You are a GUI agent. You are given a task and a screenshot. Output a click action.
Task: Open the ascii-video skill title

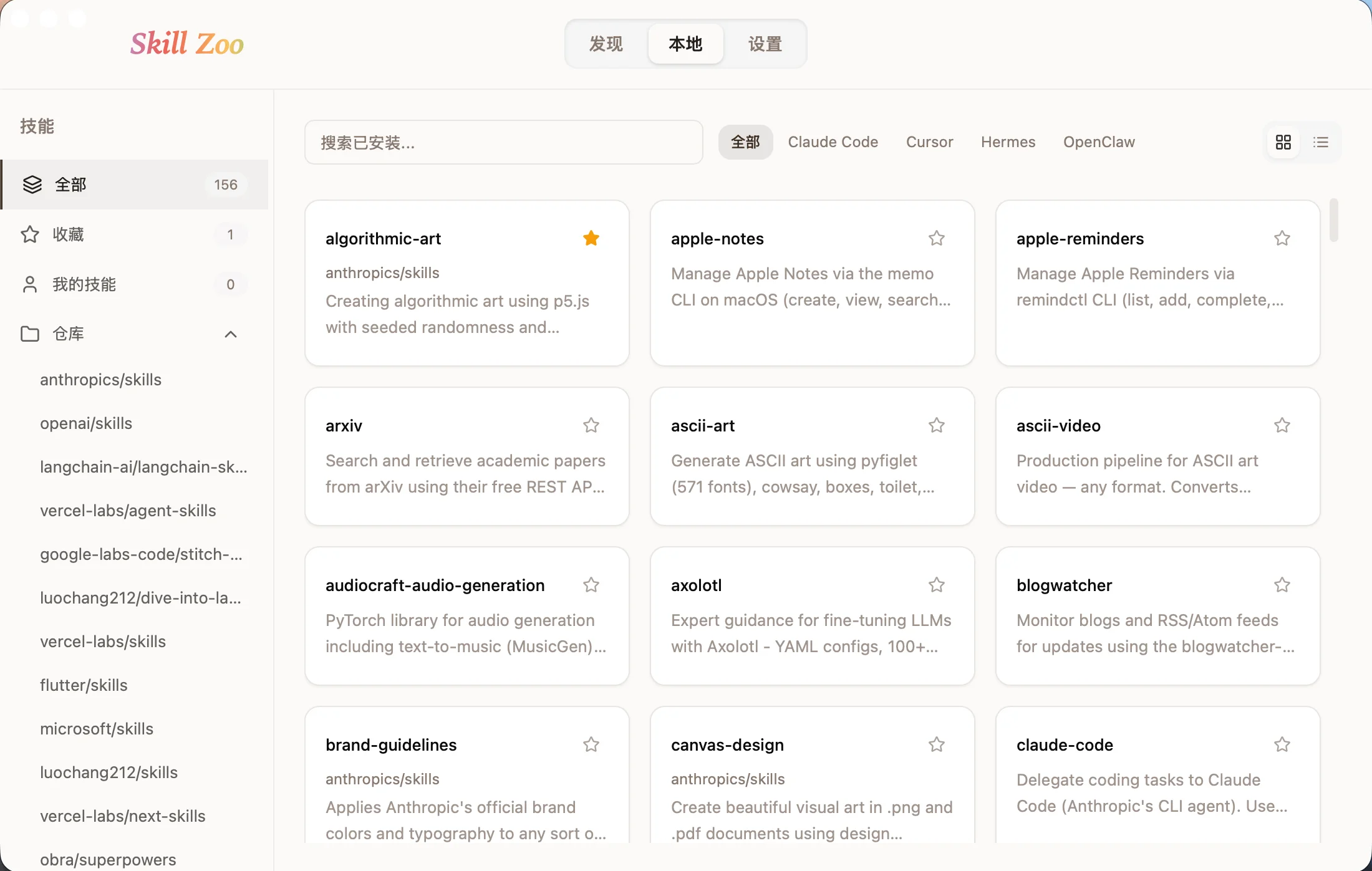(1058, 426)
